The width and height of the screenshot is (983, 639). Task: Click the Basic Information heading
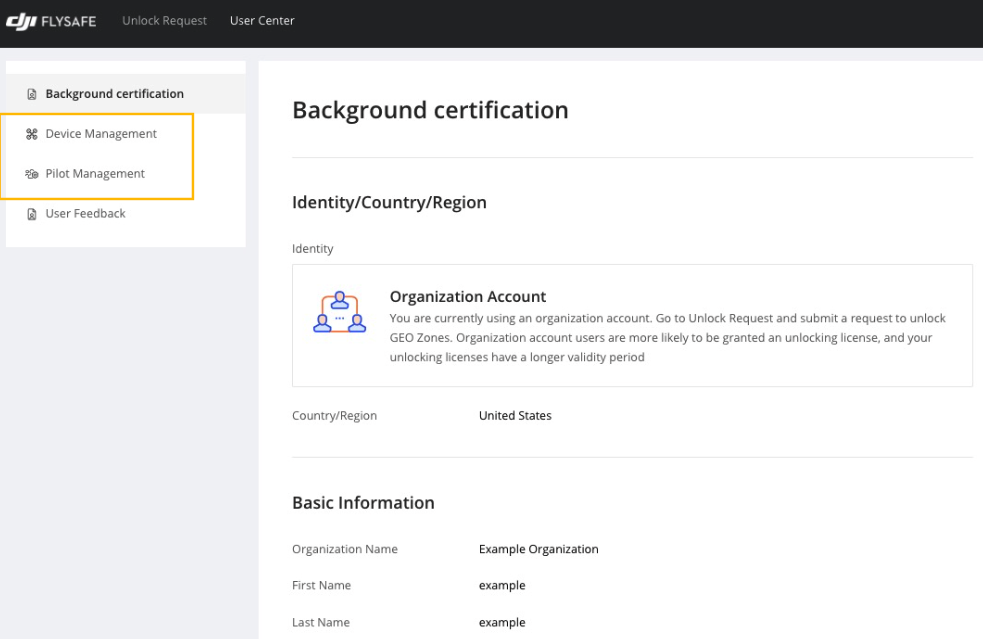pyautogui.click(x=363, y=503)
